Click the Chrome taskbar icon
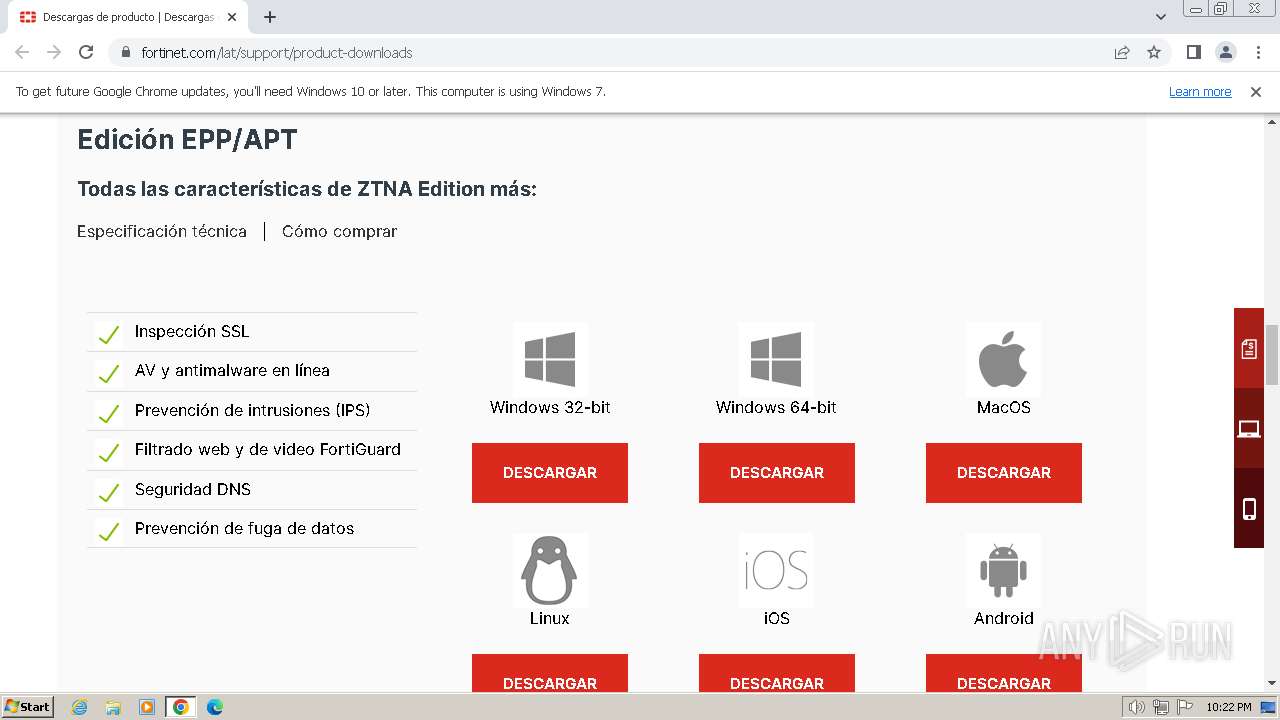Screen dimensions: 1280x720 click(x=180, y=707)
